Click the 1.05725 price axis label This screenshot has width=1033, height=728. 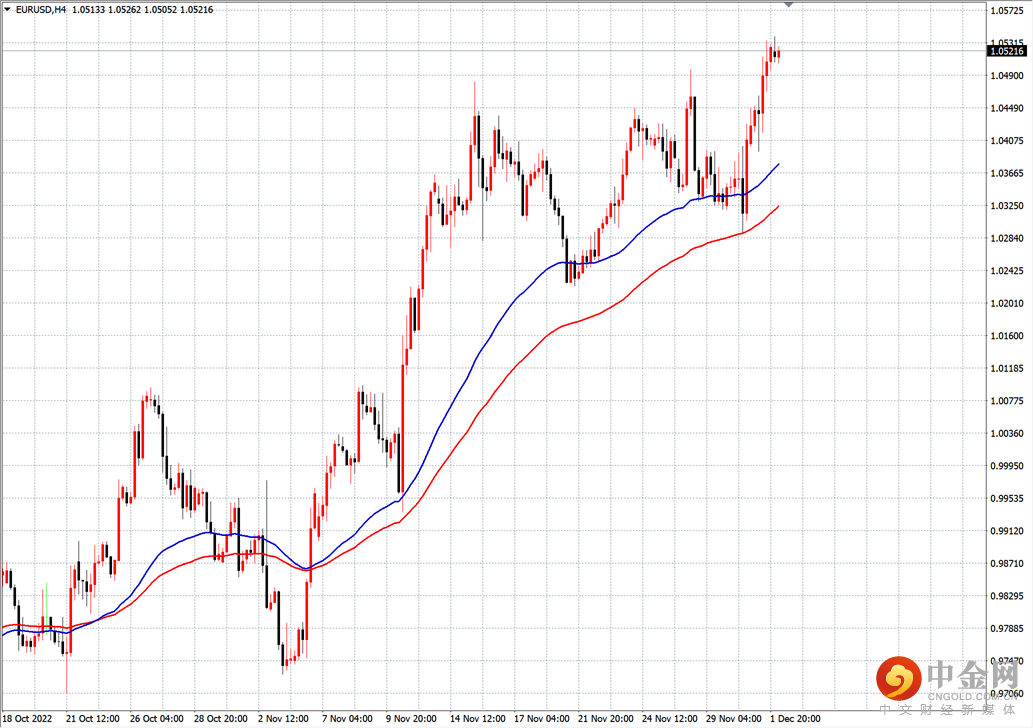[1005, 11]
